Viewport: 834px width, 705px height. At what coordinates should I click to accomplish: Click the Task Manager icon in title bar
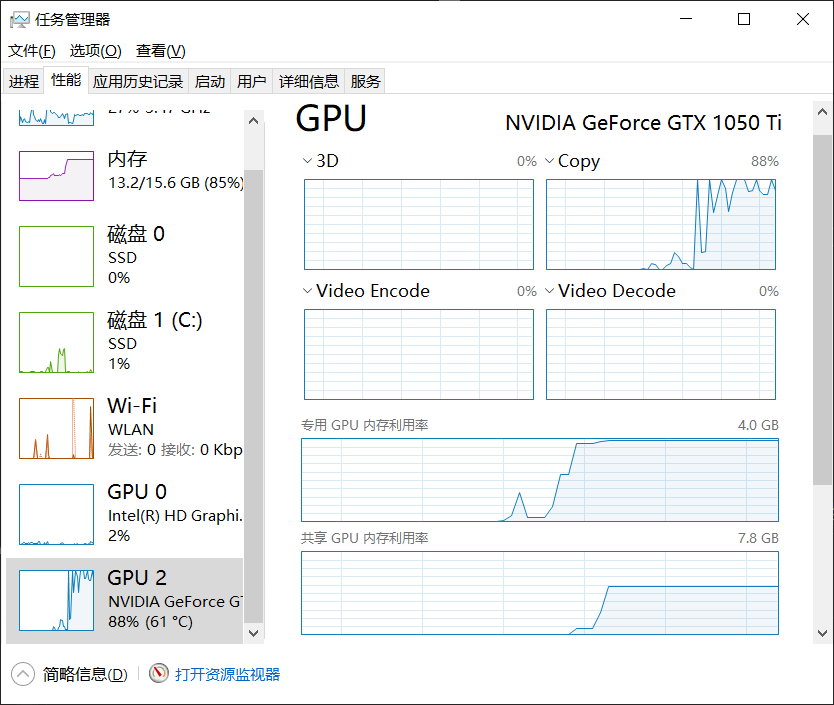pos(20,18)
